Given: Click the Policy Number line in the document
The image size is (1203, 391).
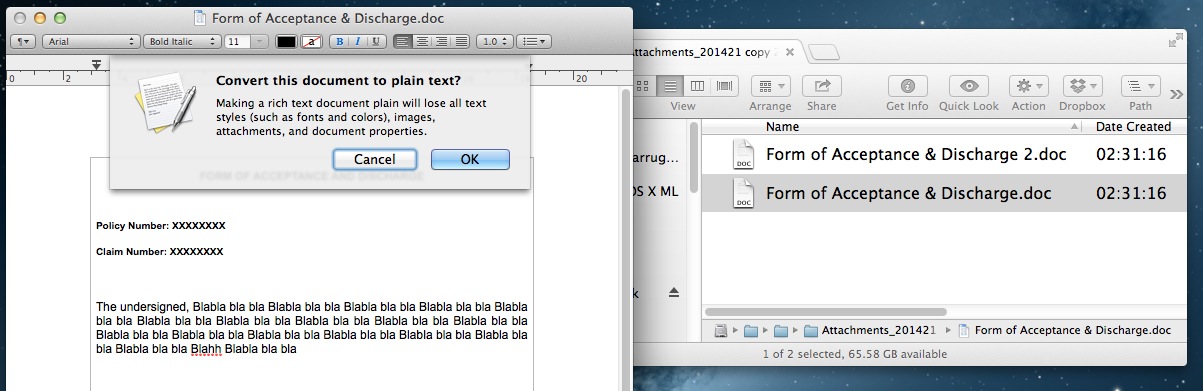Looking at the screenshot, I should (x=161, y=226).
